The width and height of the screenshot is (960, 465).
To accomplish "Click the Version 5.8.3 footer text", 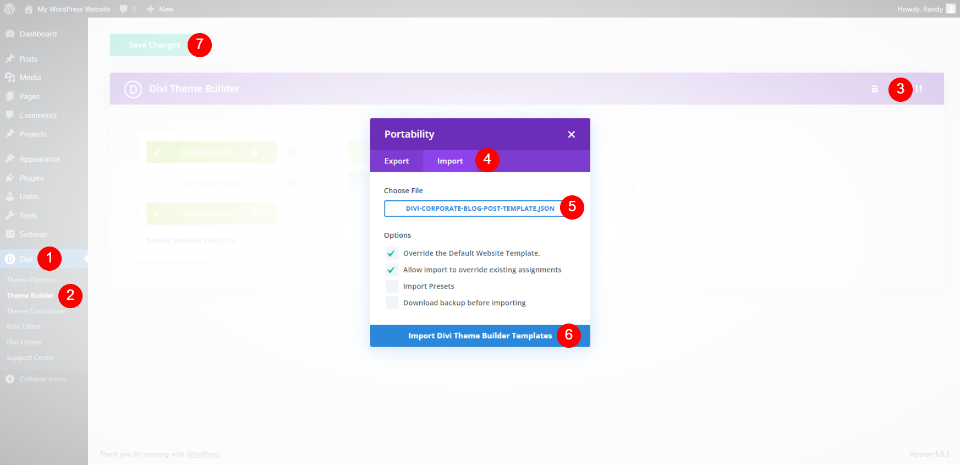I will (929, 455).
